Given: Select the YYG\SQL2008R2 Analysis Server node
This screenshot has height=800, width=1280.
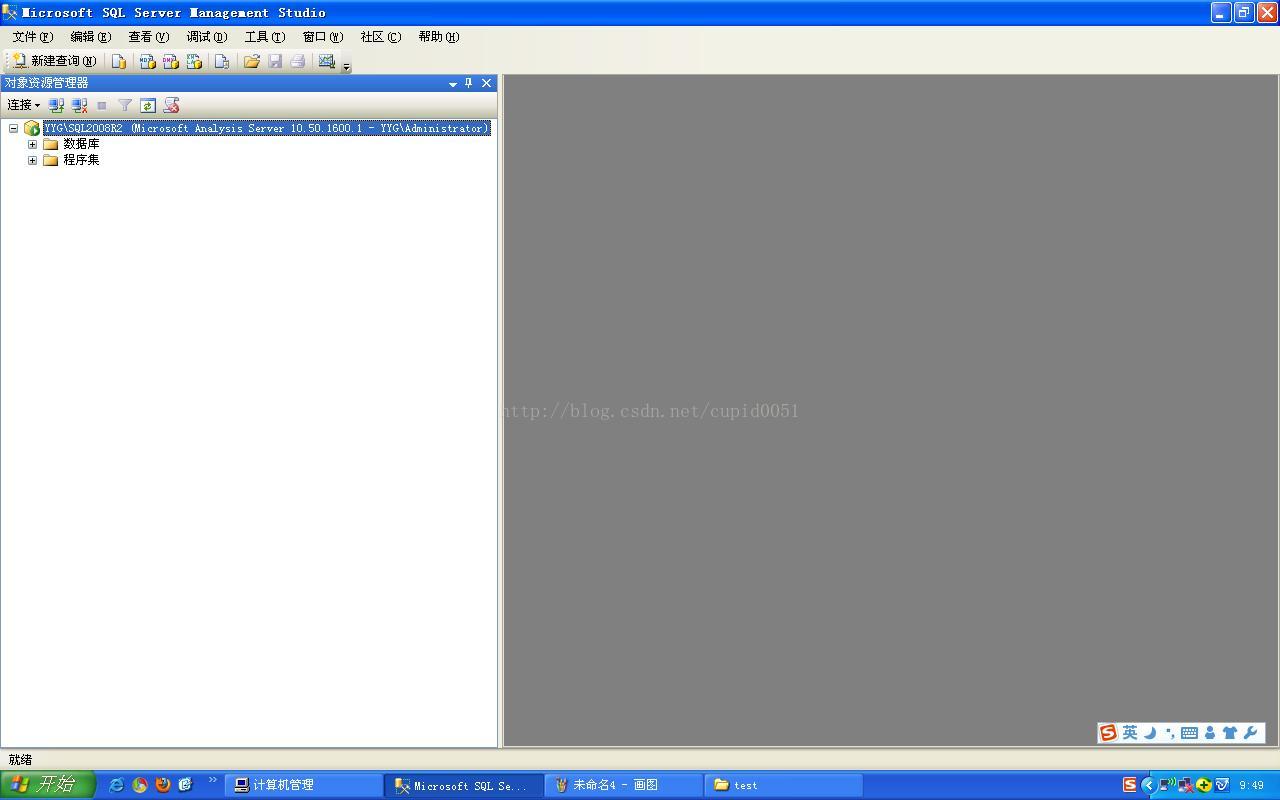Looking at the screenshot, I should click(266, 128).
